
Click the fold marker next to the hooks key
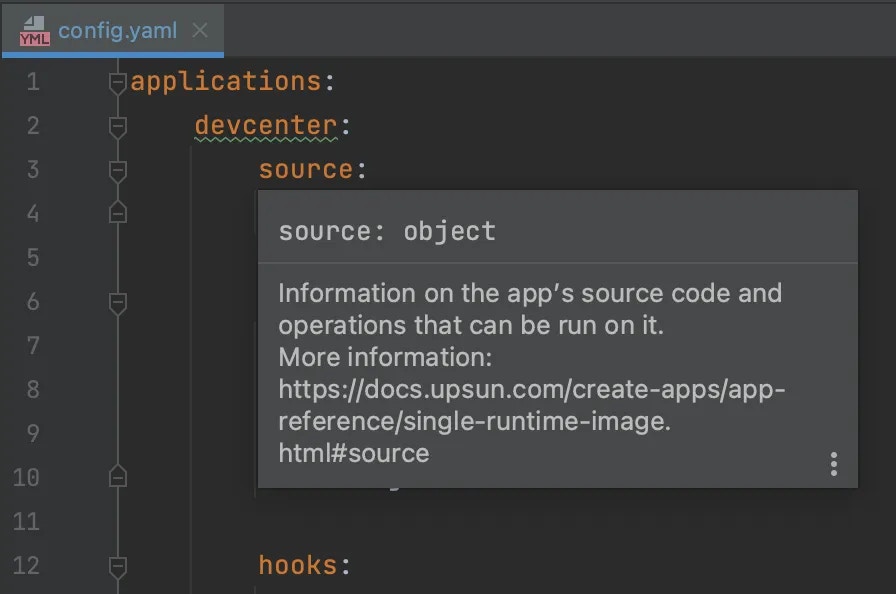[117, 565]
